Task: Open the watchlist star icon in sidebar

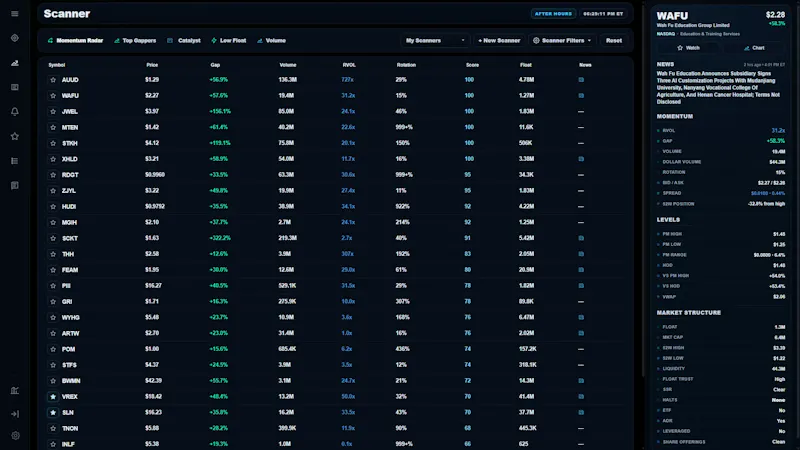Action: (15, 136)
